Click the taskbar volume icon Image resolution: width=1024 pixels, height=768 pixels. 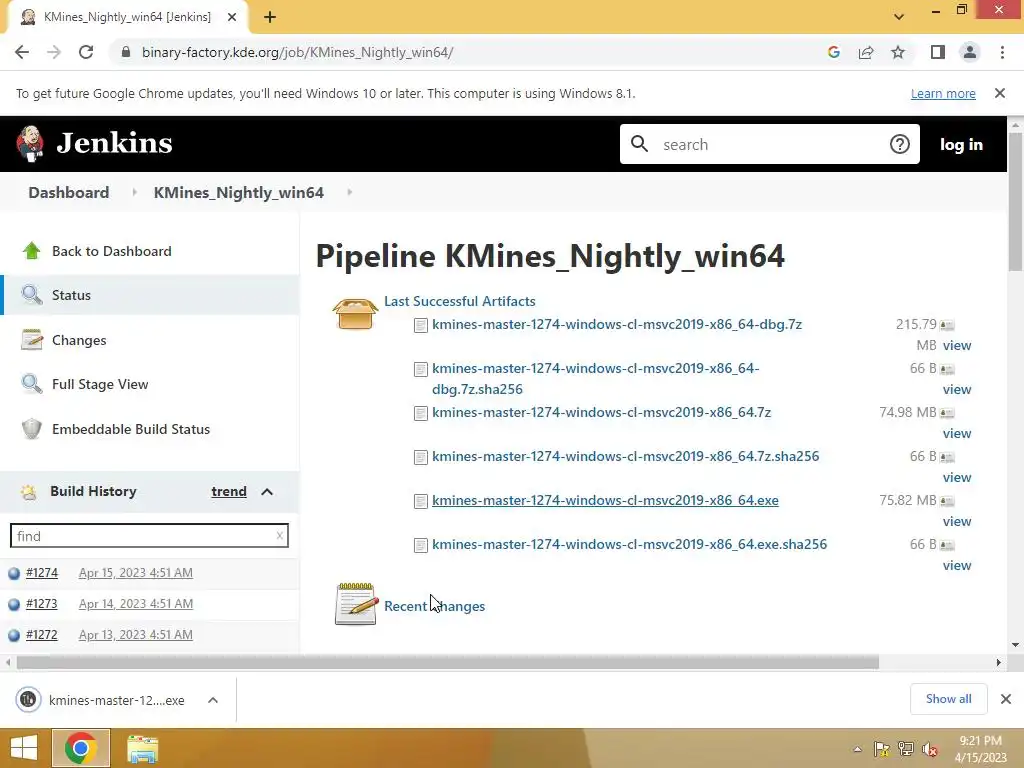tap(930, 749)
